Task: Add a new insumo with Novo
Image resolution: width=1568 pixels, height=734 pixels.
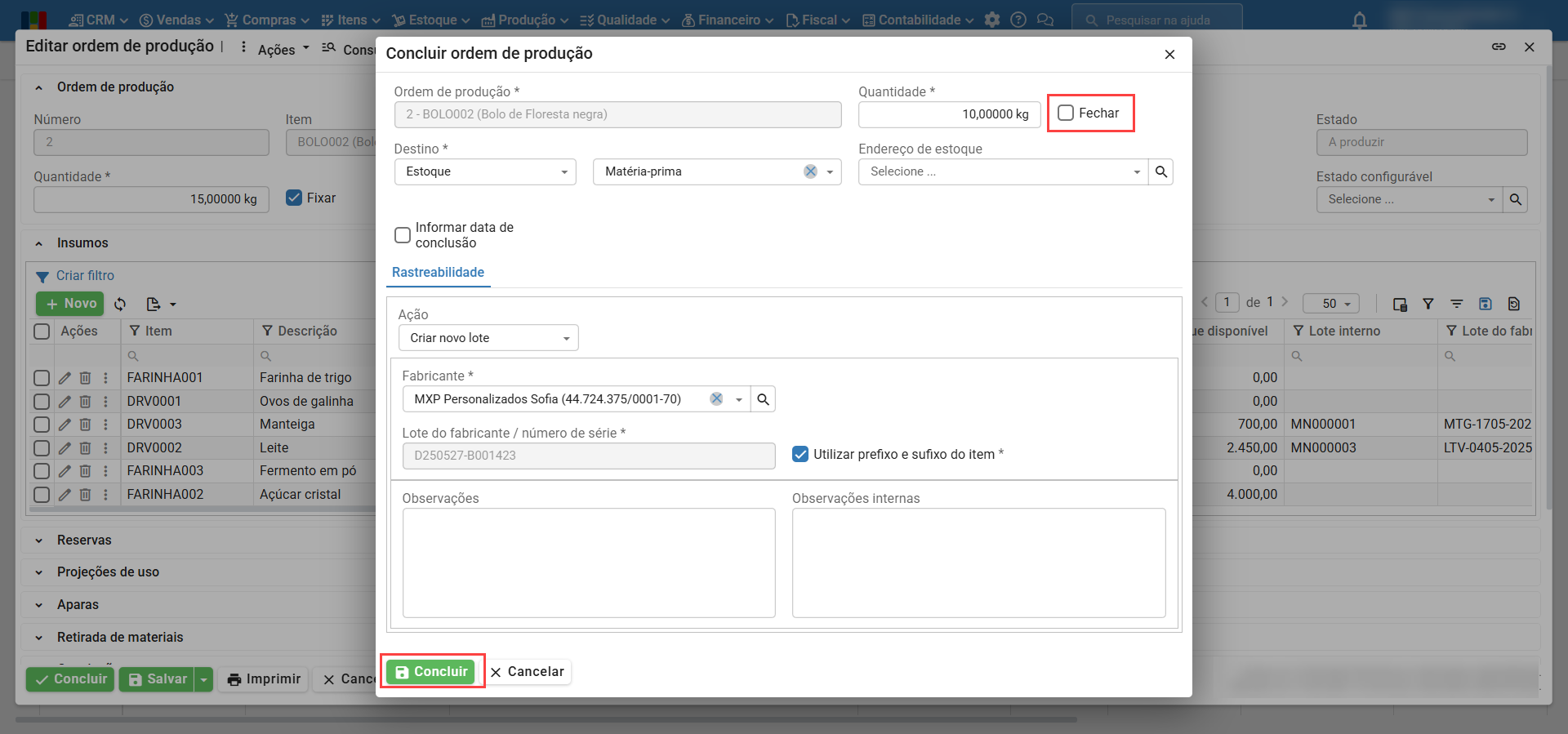Action: (x=70, y=304)
